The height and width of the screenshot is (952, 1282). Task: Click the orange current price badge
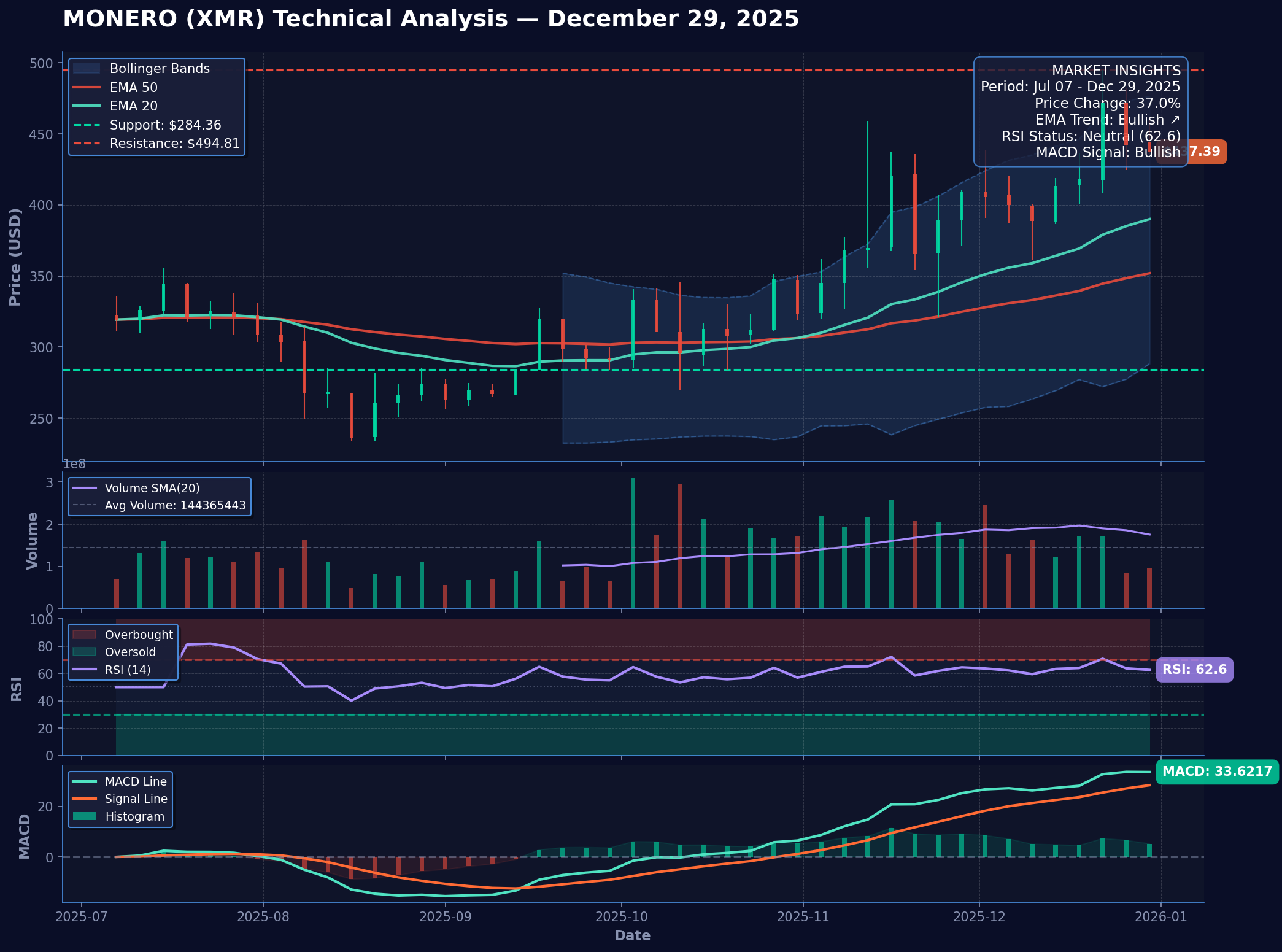click(x=1206, y=152)
